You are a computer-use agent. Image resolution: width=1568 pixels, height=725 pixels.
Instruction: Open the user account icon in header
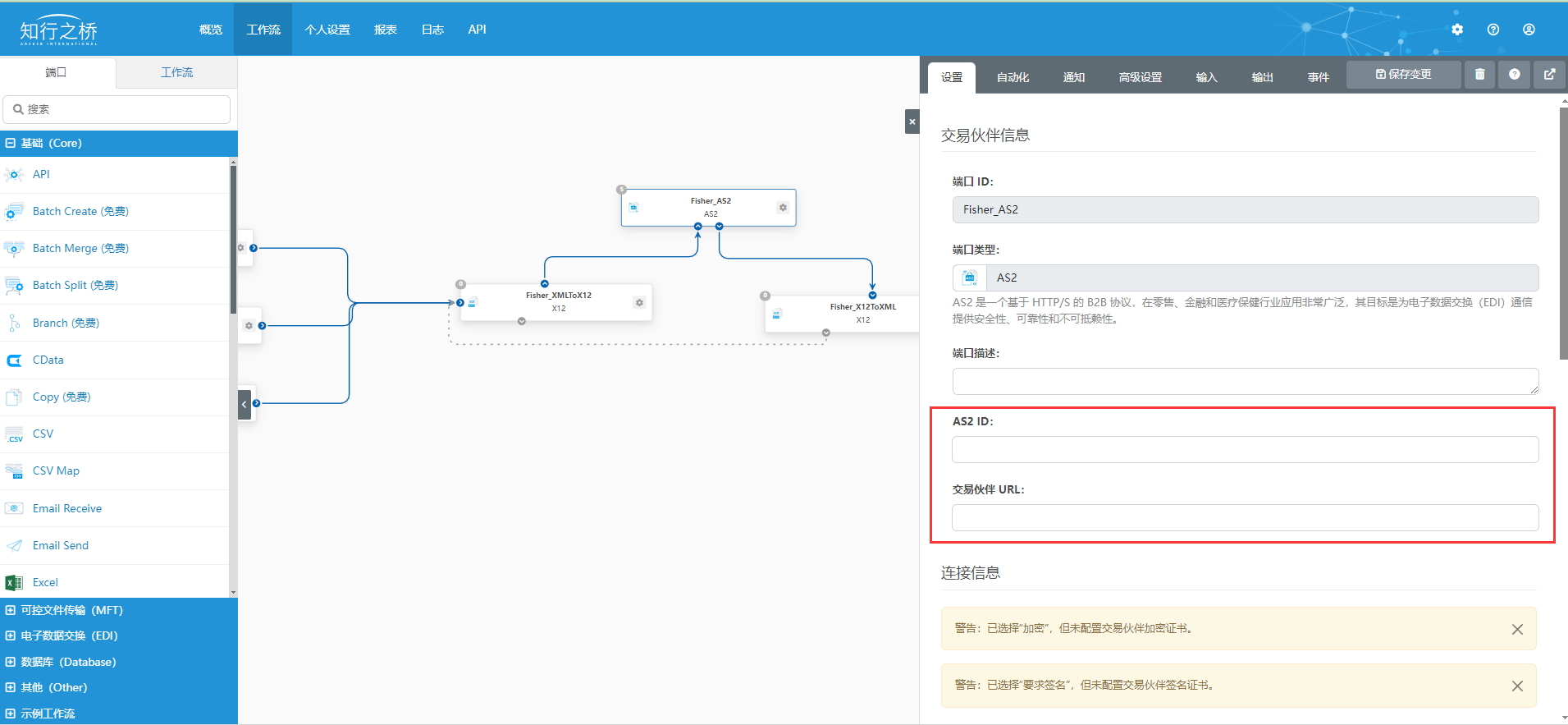click(x=1529, y=30)
